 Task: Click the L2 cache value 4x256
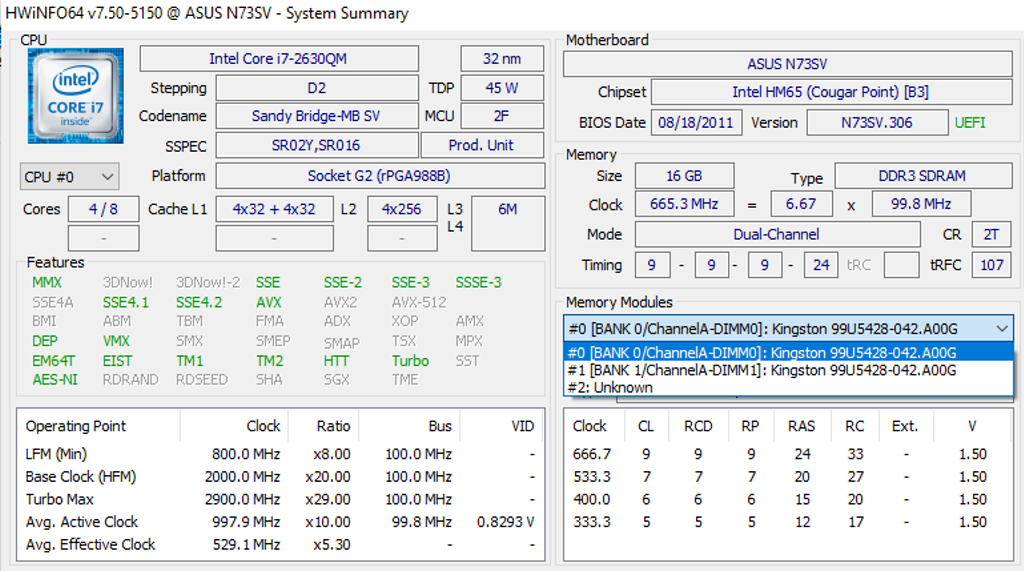(402, 209)
